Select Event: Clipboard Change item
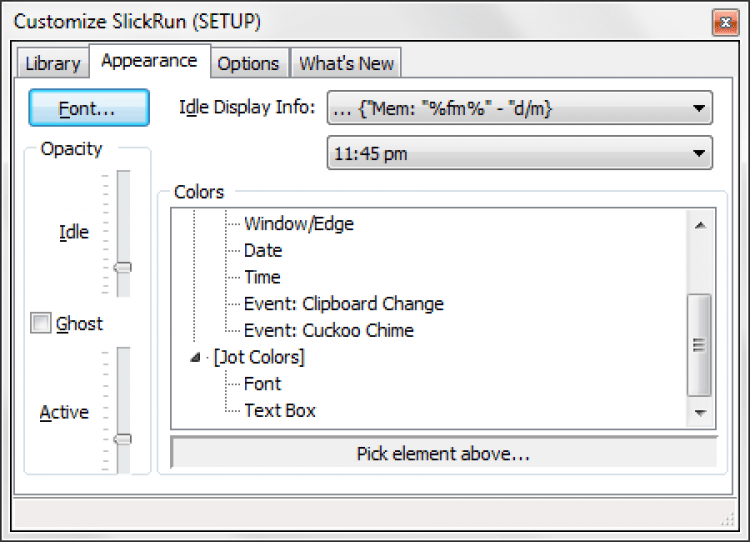Image resolution: width=750 pixels, height=542 pixels. coord(343,303)
